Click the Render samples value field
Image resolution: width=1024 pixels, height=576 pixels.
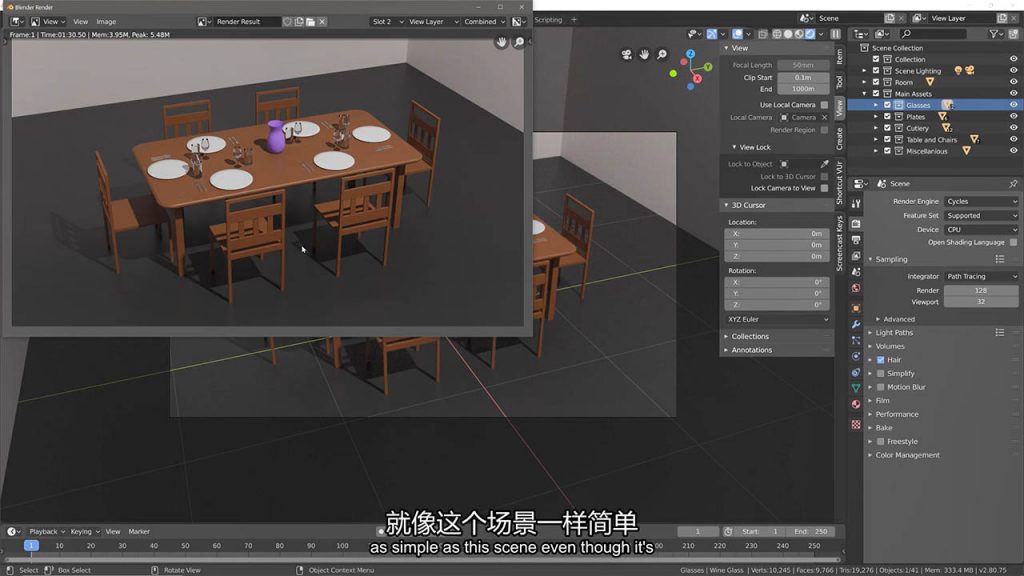coord(981,290)
